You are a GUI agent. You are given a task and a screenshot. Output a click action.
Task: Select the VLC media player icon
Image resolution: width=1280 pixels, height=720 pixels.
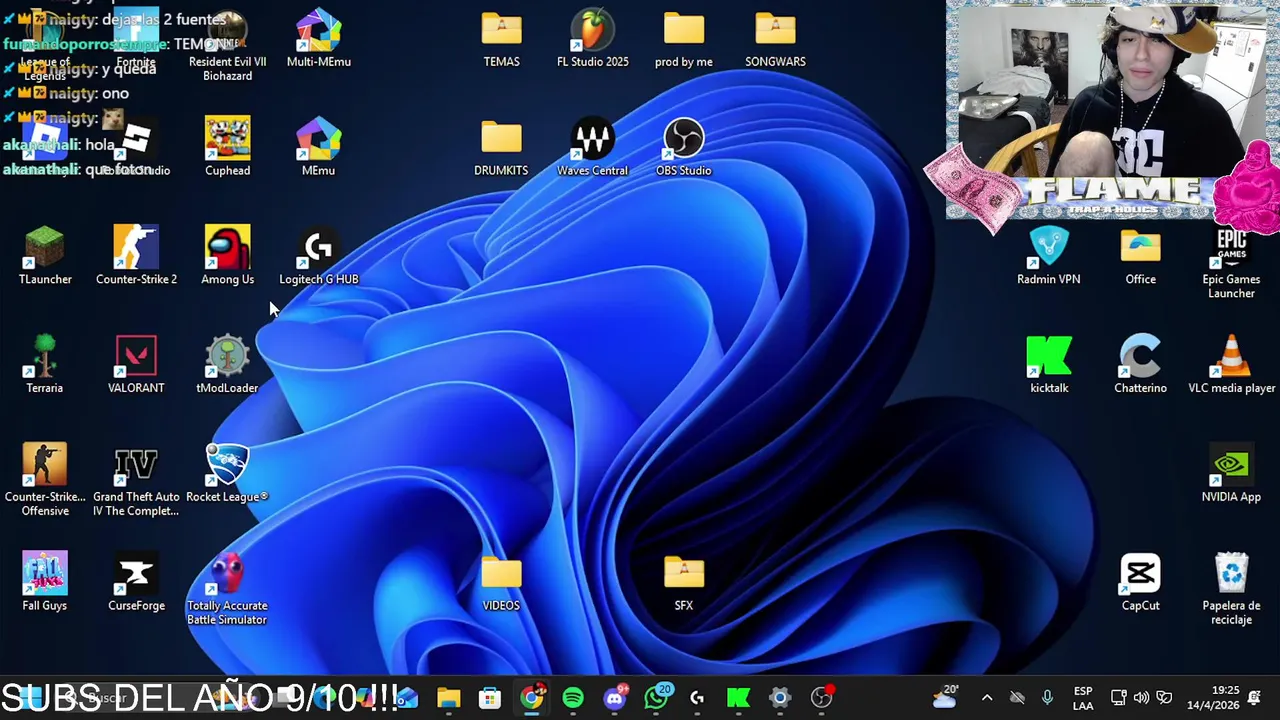[1231, 365]
